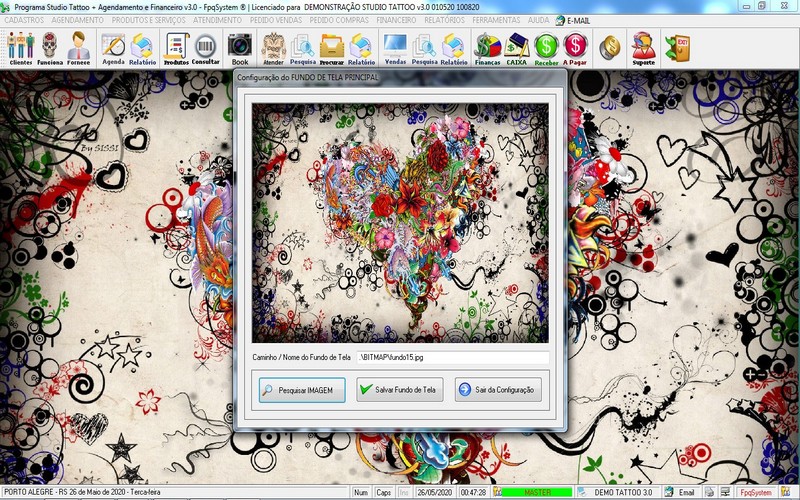800x500 pixels.
Task: Open the Produtos list icon
Action: tap(176, 48)
